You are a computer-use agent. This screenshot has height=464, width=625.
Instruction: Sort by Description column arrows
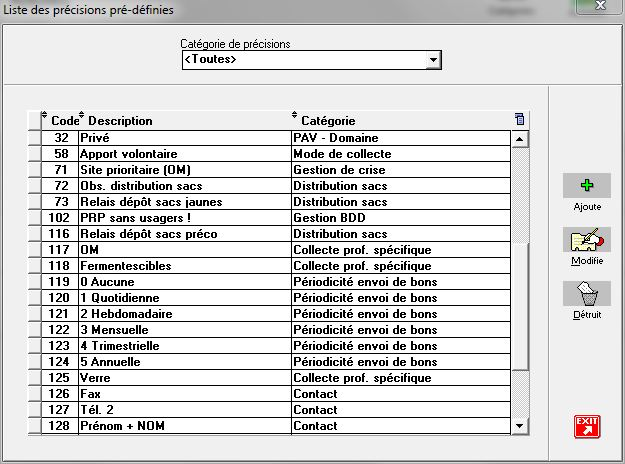[82, 118]
